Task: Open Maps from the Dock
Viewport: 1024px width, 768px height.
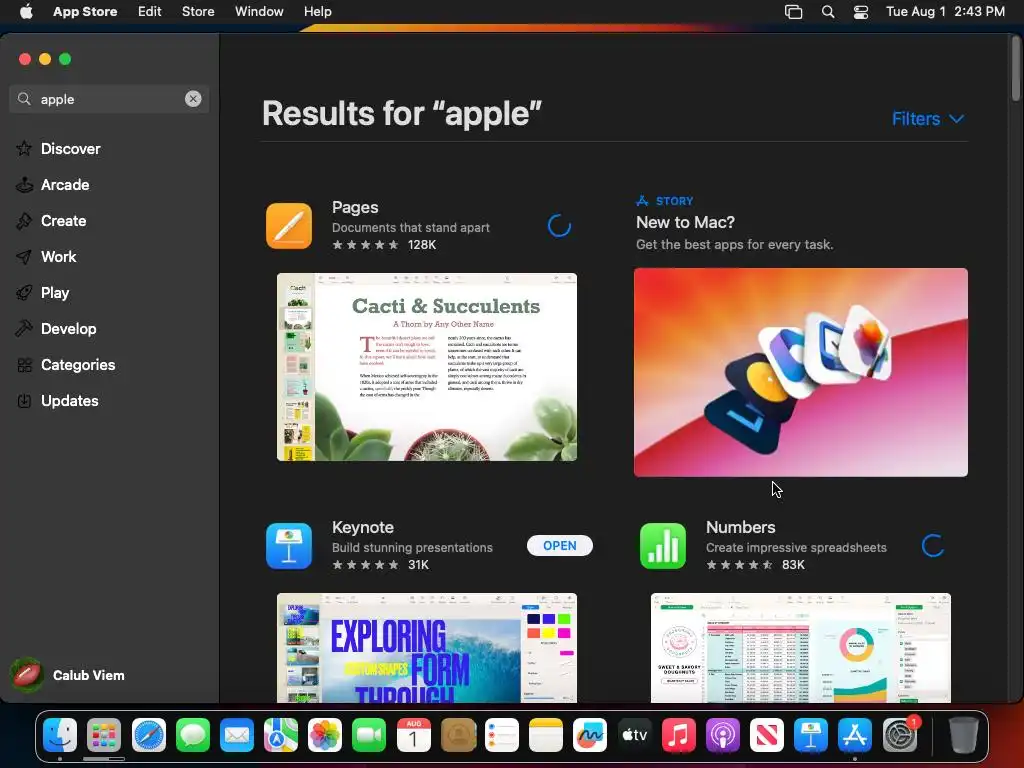Action: (281, 735)
